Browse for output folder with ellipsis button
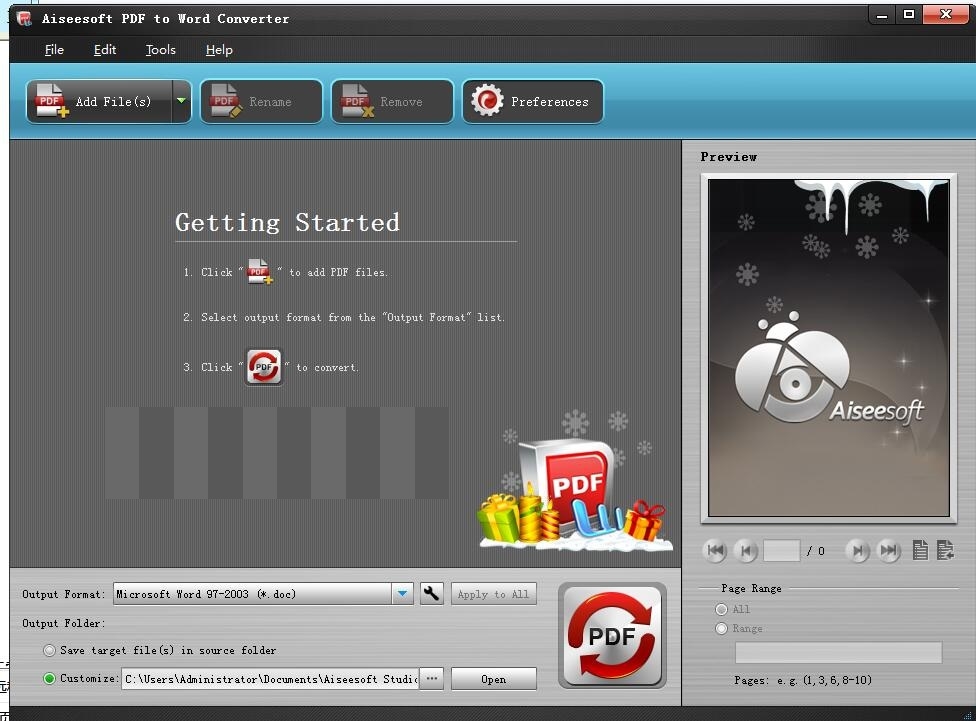 [431, 679]
